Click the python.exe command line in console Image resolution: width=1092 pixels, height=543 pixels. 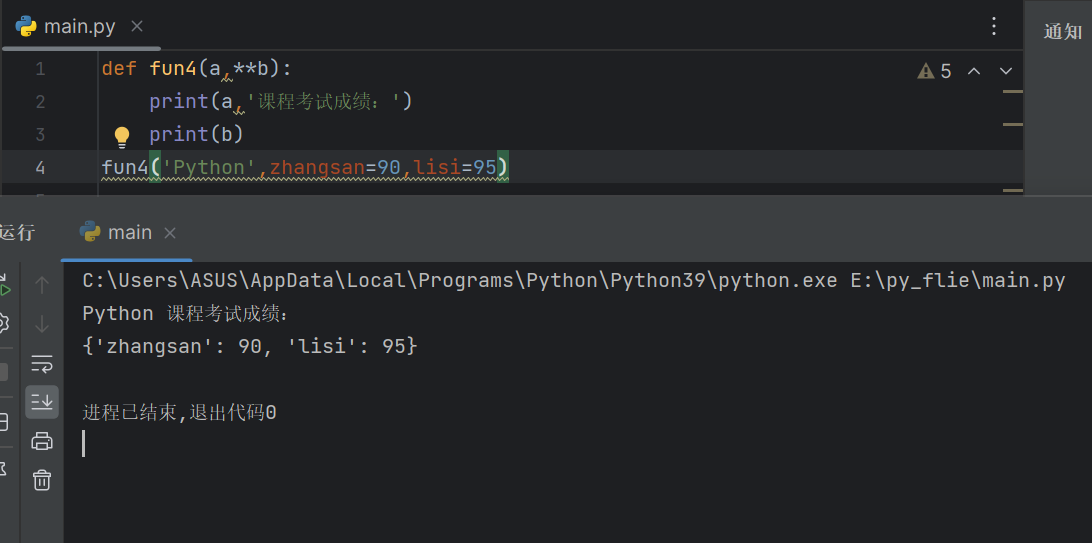(x=574, y=281)
